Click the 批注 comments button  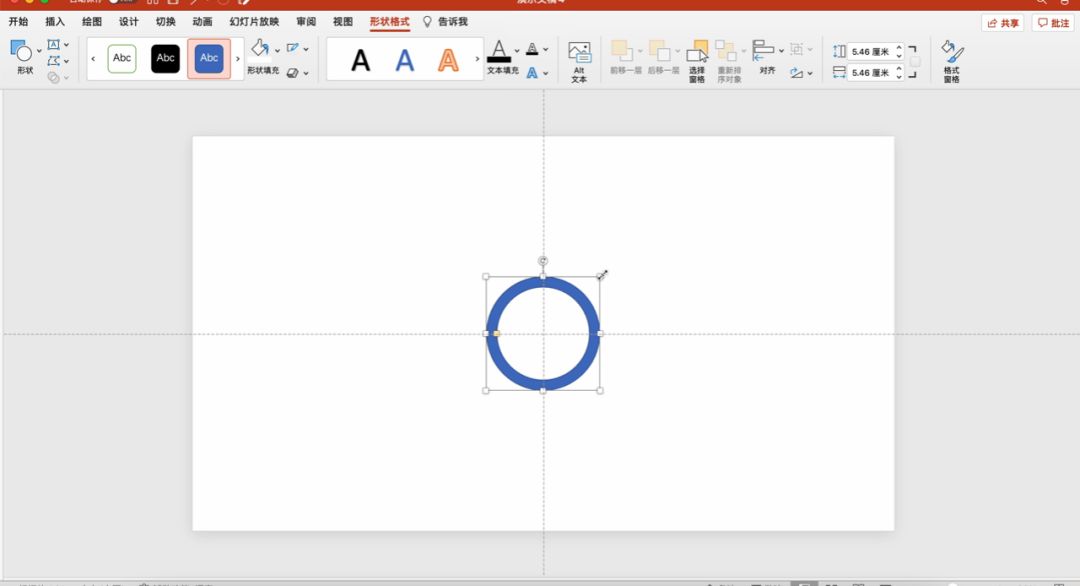[x=1053, y=23]
